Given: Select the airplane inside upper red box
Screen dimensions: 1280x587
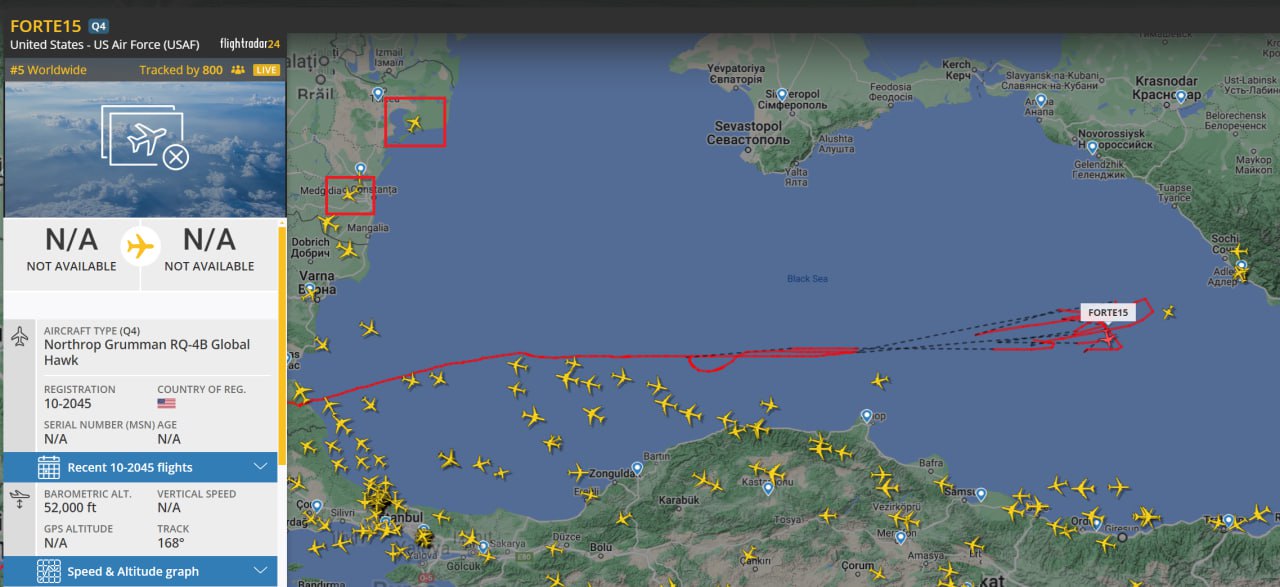Looking at the screenshot, I should coord(413,124).
